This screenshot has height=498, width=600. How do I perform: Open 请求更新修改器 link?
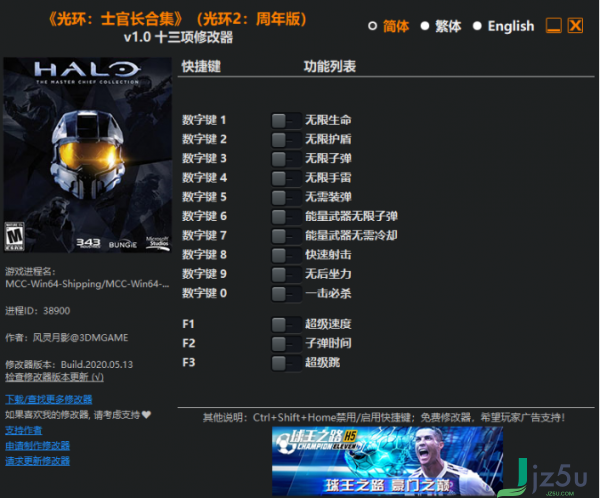pos(38,461)
